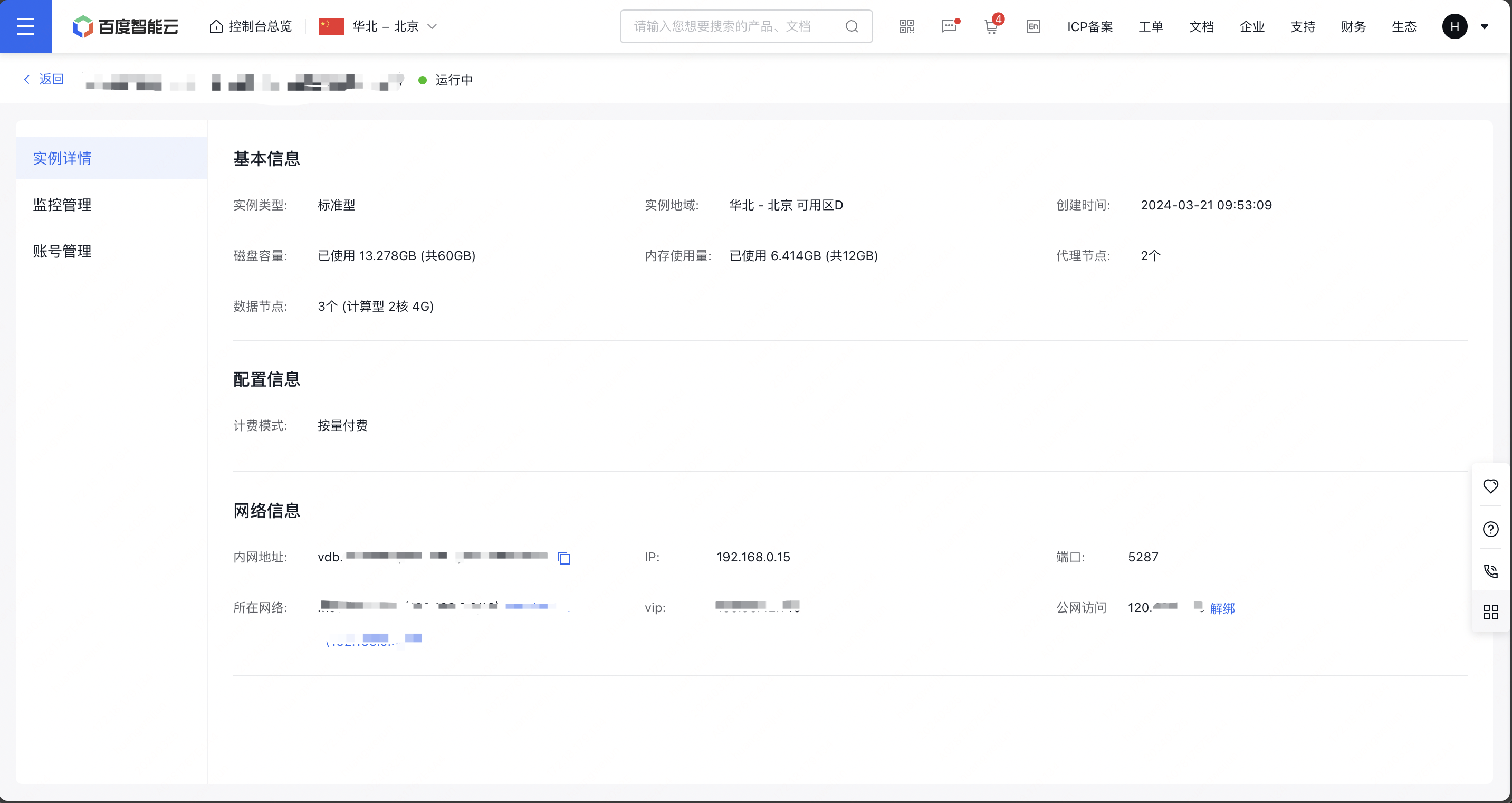Open the 生态 menu
1512x803 pixels.
click(1404, 26)
